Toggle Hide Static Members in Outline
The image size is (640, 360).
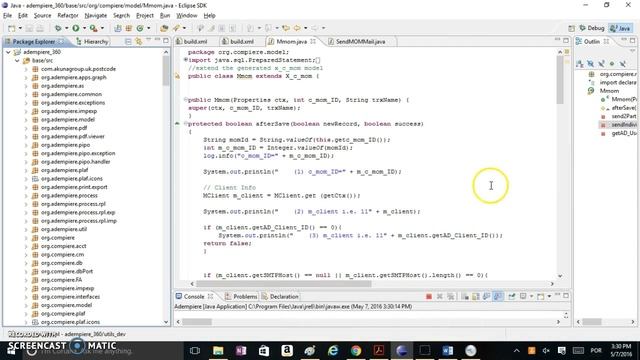pyautogui.click(x=601, y=64)
